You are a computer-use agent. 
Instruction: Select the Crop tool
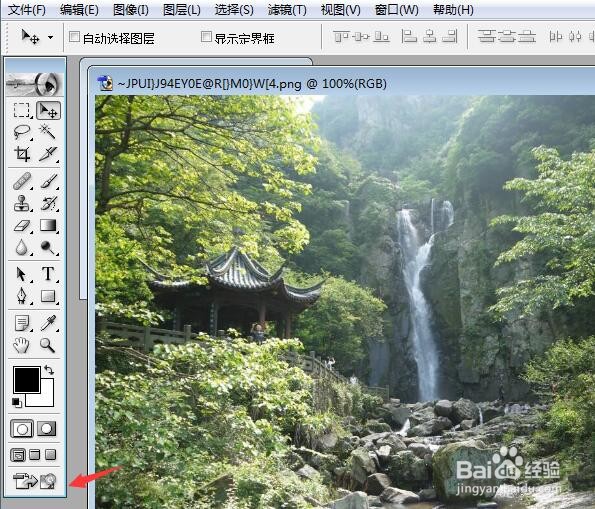22,154
